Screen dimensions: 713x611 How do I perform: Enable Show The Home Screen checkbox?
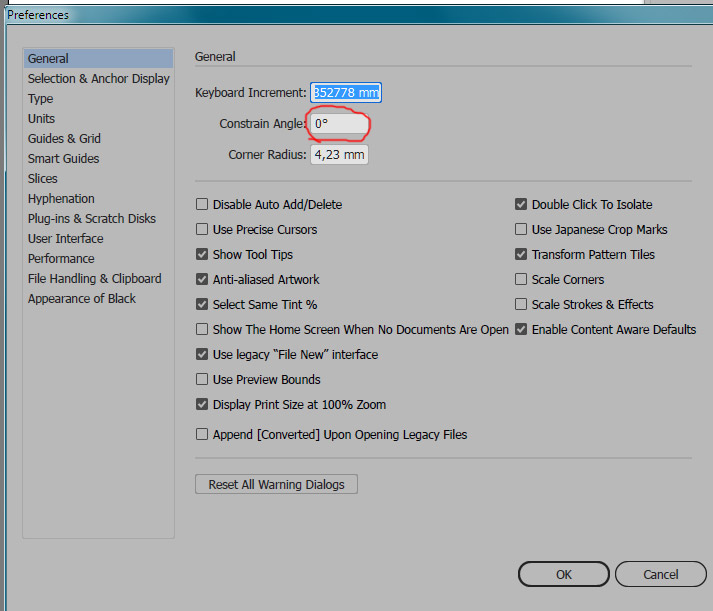pos(202,329)
